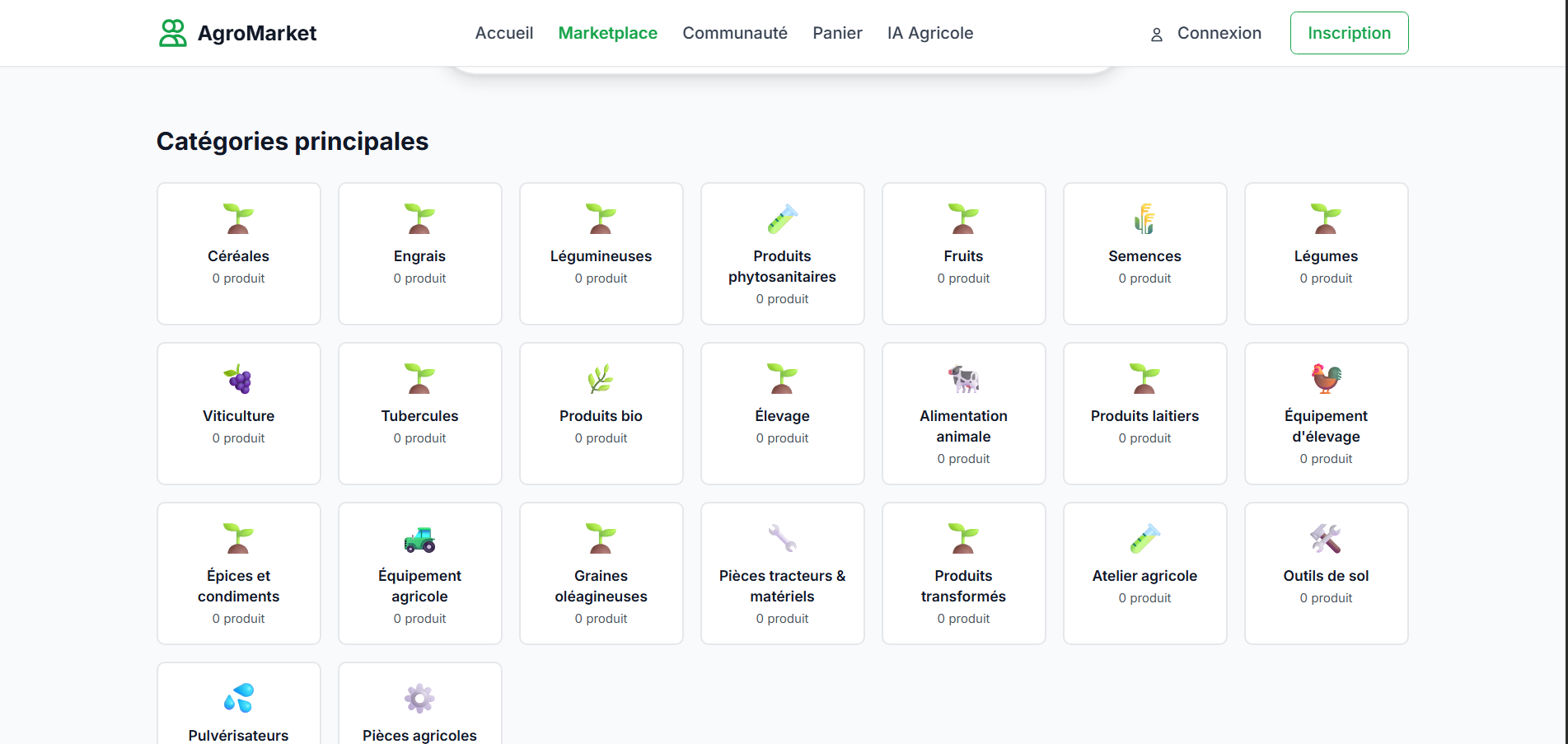Click the seedling icon in Fruits card
This screenshot has width=1568, height=744.
coord(964,219)
